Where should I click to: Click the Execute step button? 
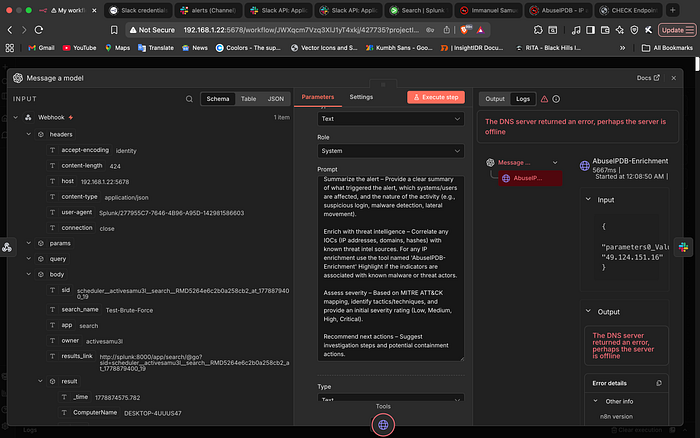(436, 97)
